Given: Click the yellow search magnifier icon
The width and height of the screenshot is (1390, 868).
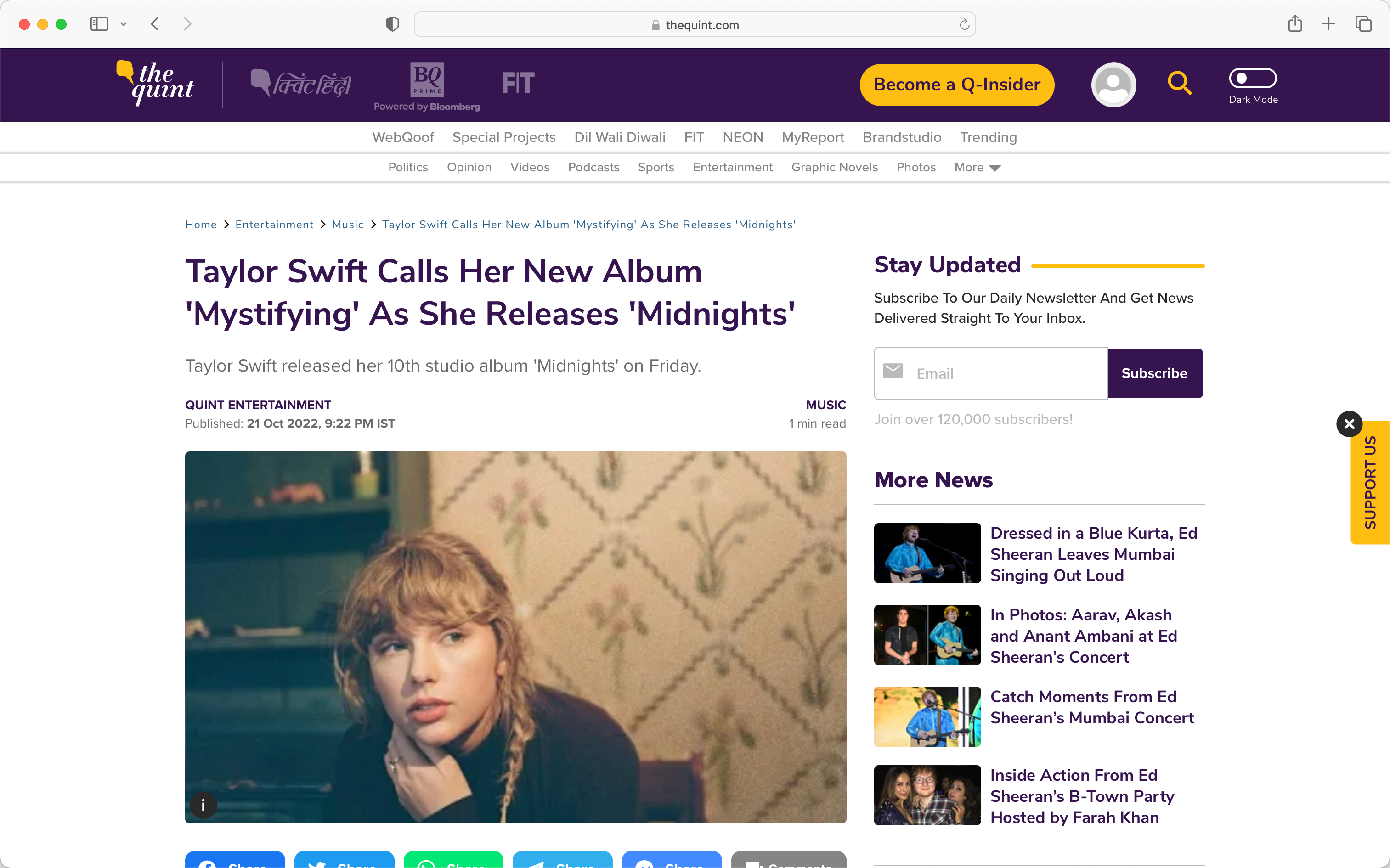Looking at the screenshot, I should [1179, 84].
